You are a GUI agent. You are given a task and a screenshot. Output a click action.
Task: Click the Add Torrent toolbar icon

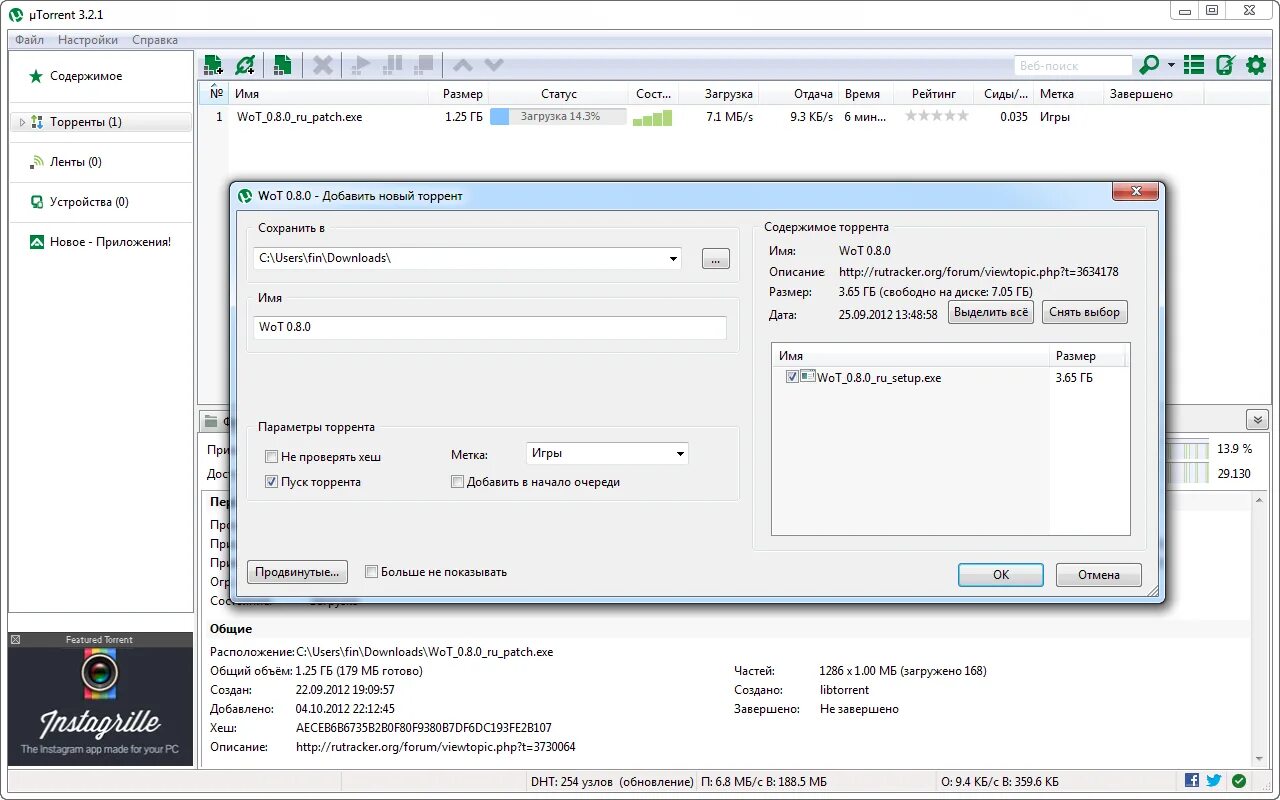tap(213, 66)
